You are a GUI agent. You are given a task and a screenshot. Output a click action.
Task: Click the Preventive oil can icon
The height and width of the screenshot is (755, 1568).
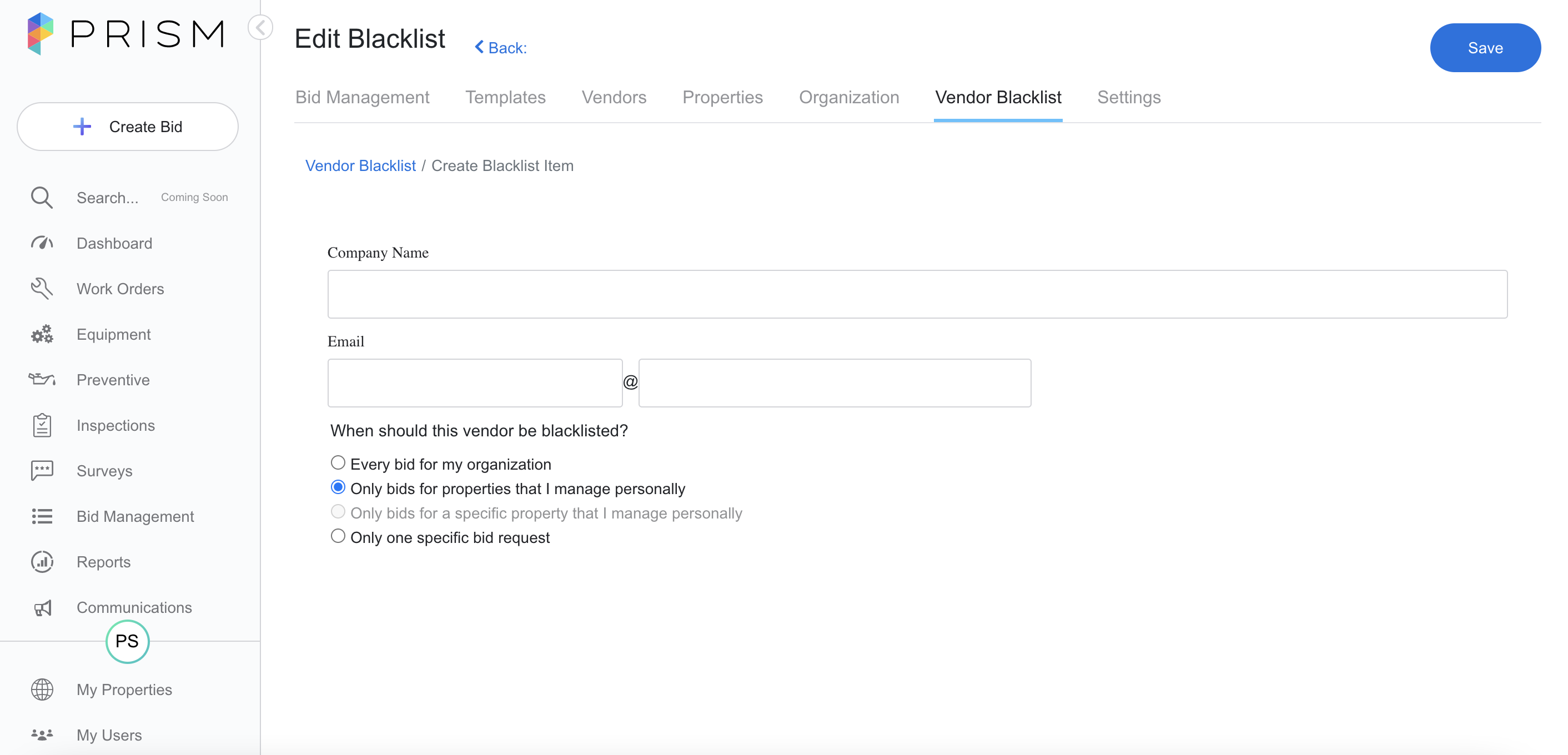pos(42,380)
